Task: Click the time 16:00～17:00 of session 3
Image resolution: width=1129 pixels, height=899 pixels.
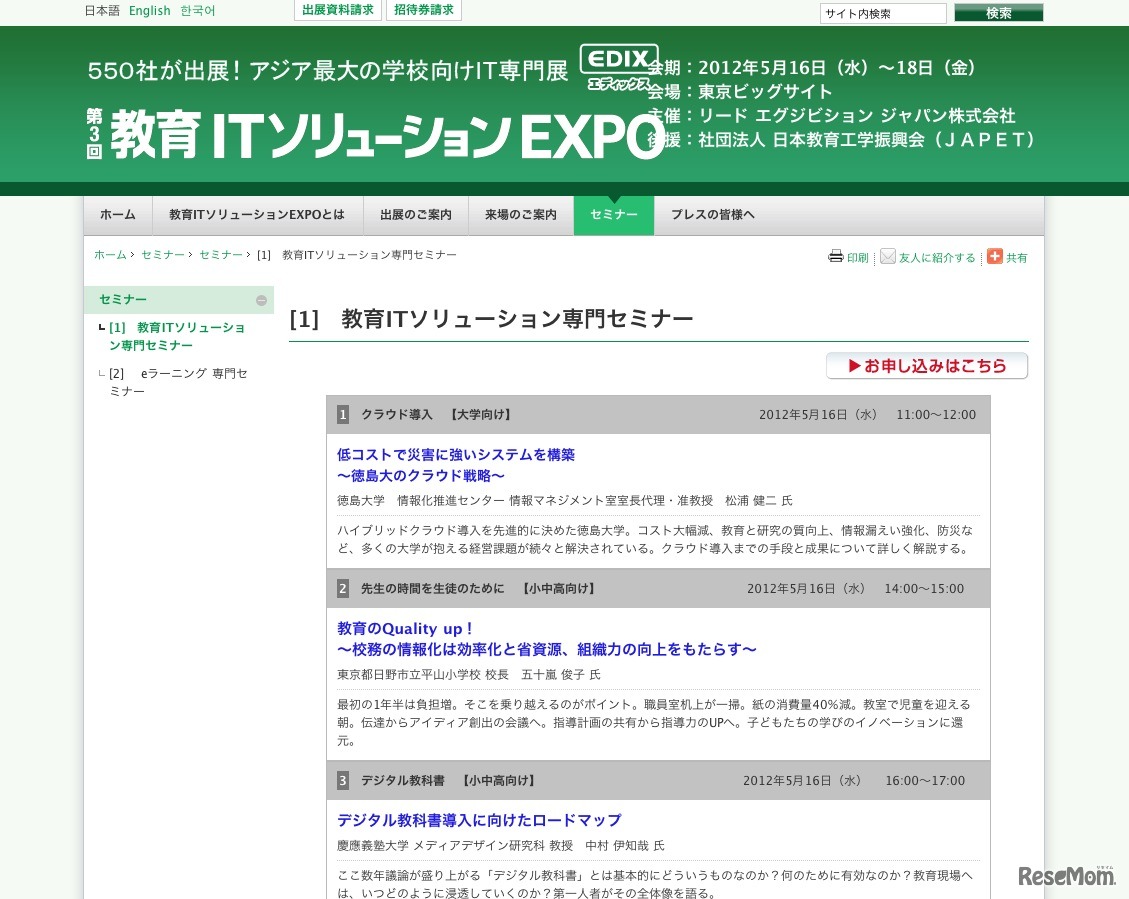Action: pyautogui.click(x=925, y=781)
